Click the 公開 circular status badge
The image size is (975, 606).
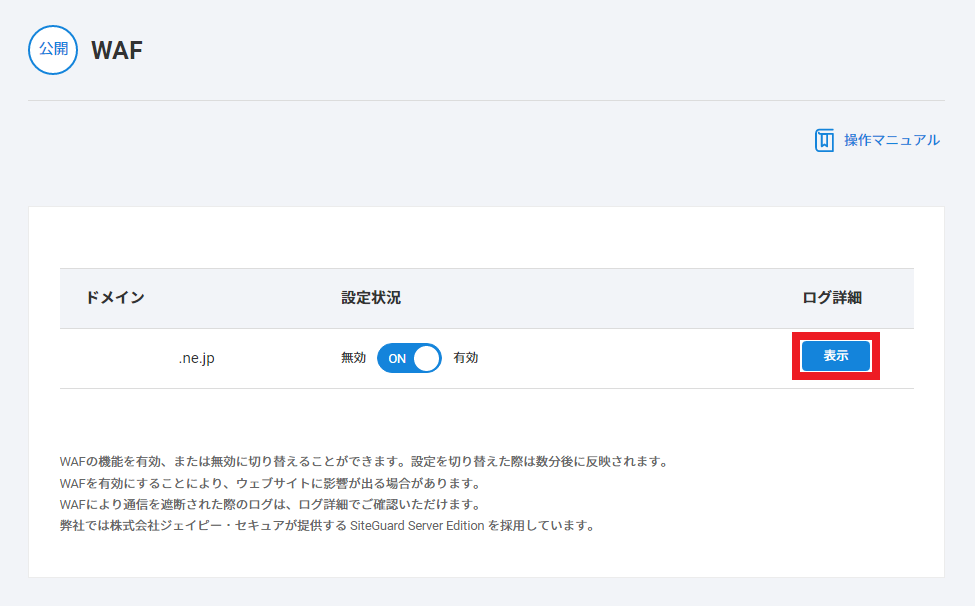(53, 50)
